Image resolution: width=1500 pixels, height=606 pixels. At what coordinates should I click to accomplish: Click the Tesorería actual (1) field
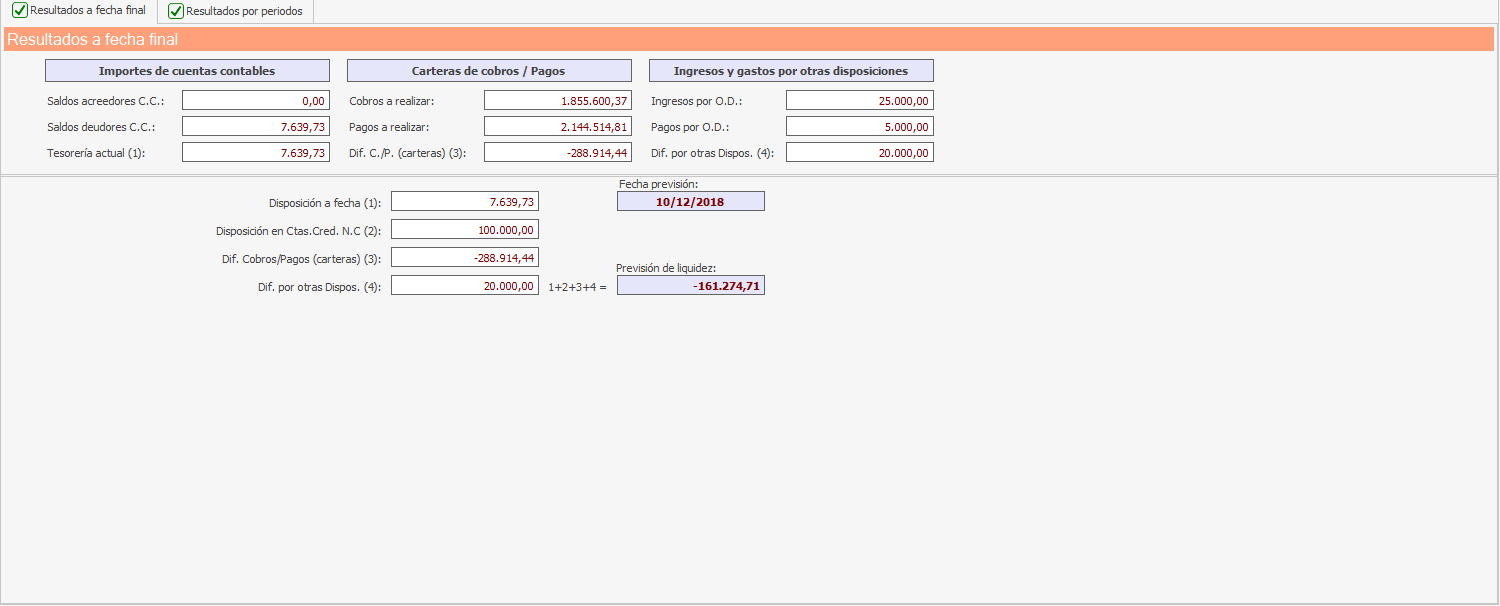(256, 152)
